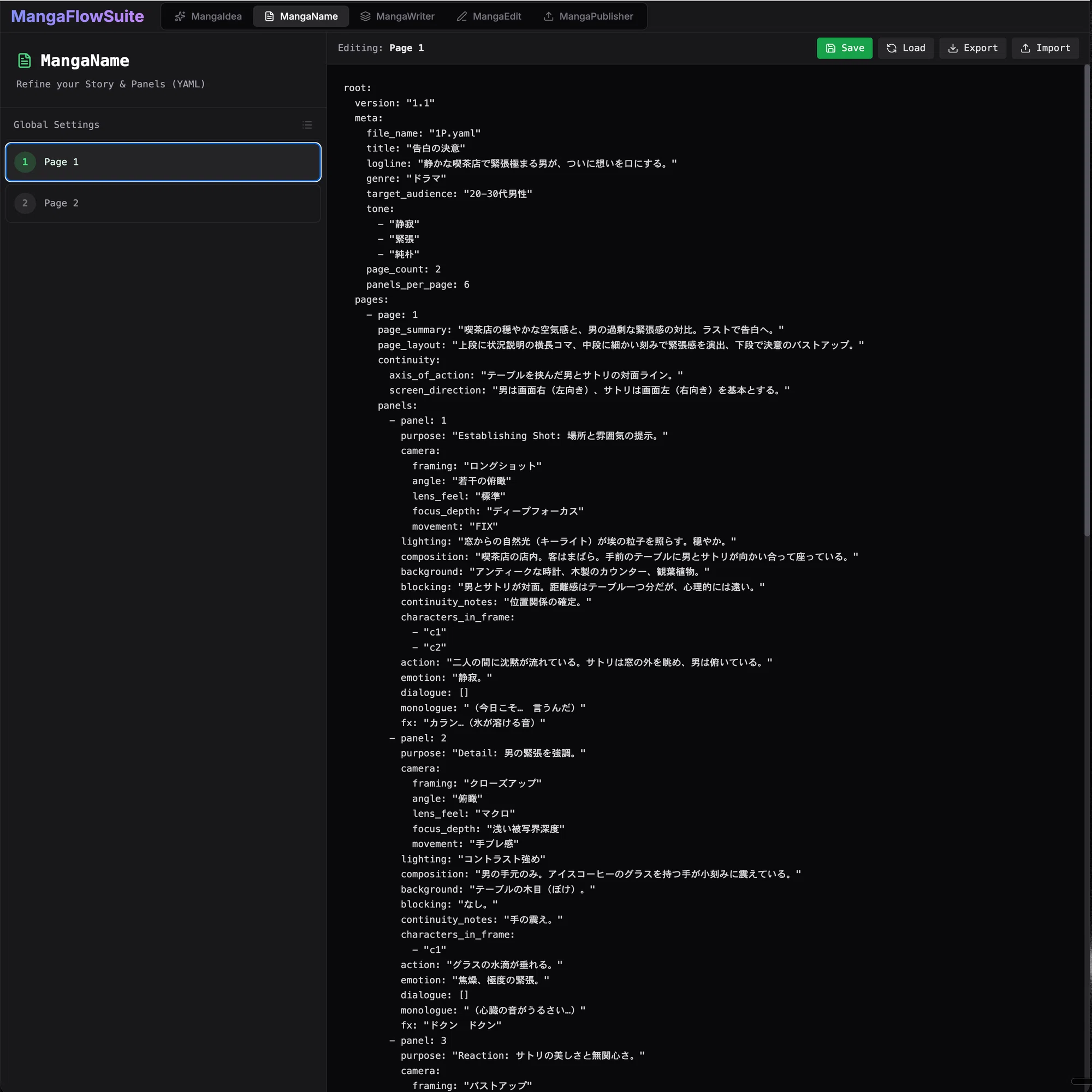Select Page 2 in the sidebar
Screen dimensions: 1092x1092
coord(163,204)
